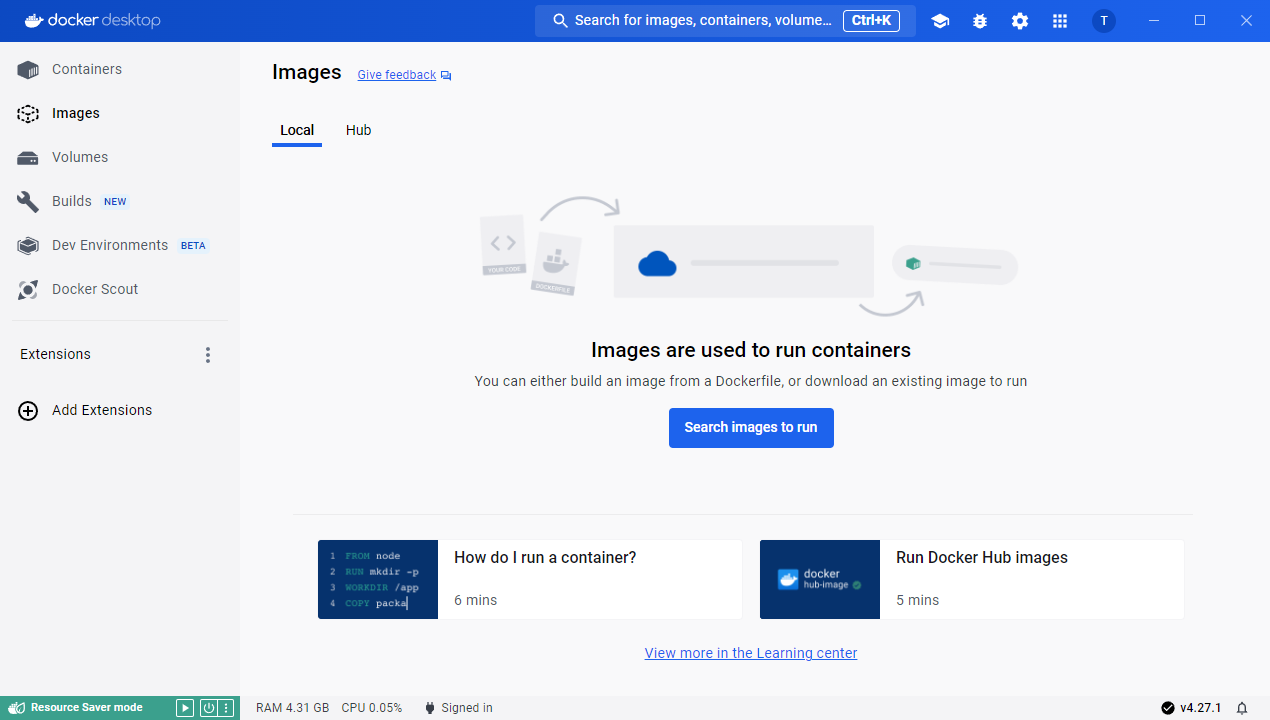The image size is (1270, 720).
Task: Click the Images sidebar icon
Action: coord(28,114)
